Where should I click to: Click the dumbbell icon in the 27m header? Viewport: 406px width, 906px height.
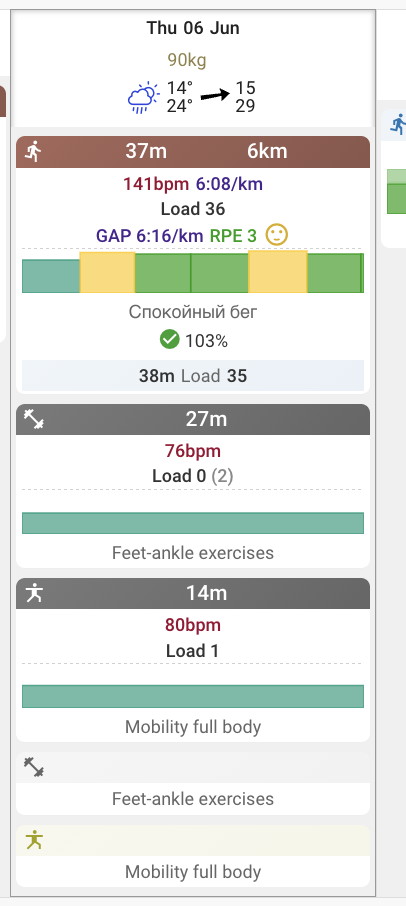pos(34,419)
